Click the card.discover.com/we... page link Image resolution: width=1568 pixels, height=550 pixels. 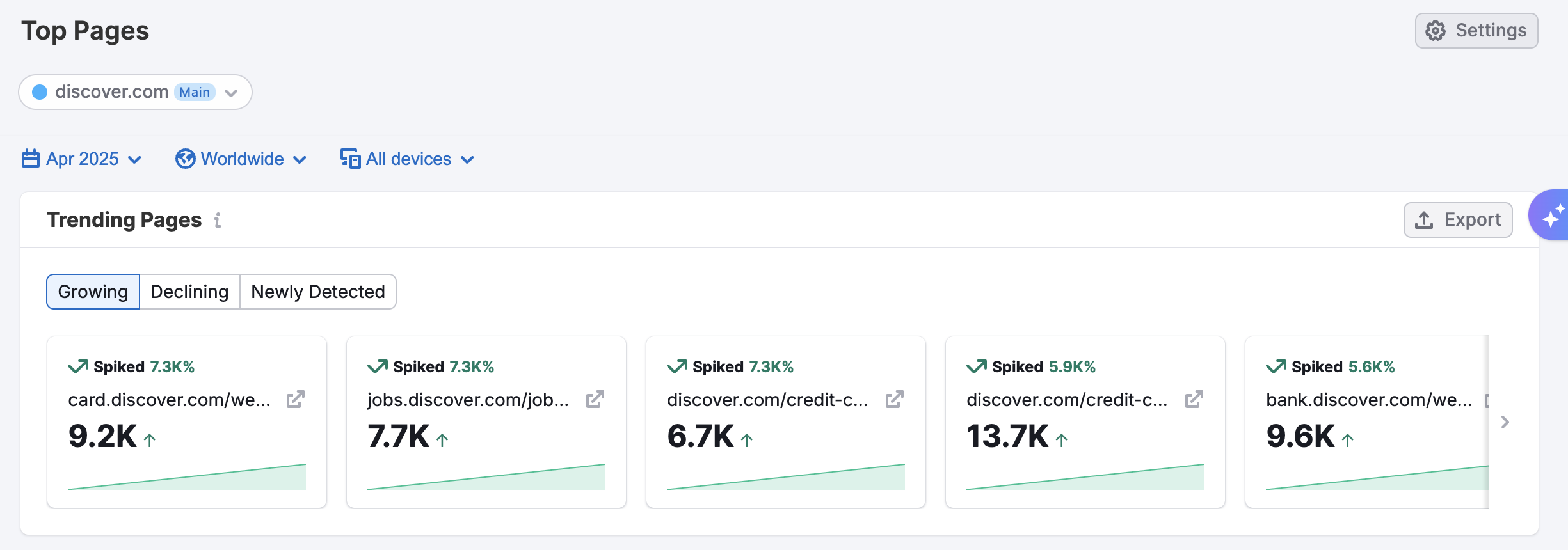click(x=170, y=400)
